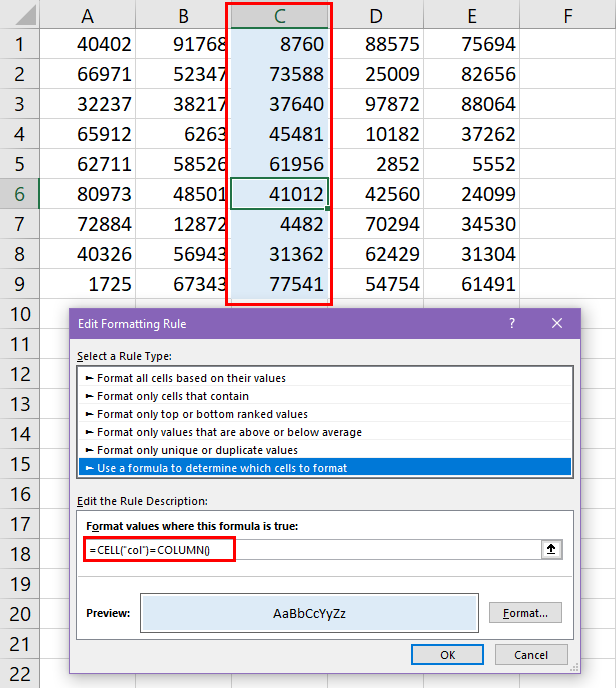Select column B header
Viewport: 616px width, 688px height.
(x=183, y=16)
